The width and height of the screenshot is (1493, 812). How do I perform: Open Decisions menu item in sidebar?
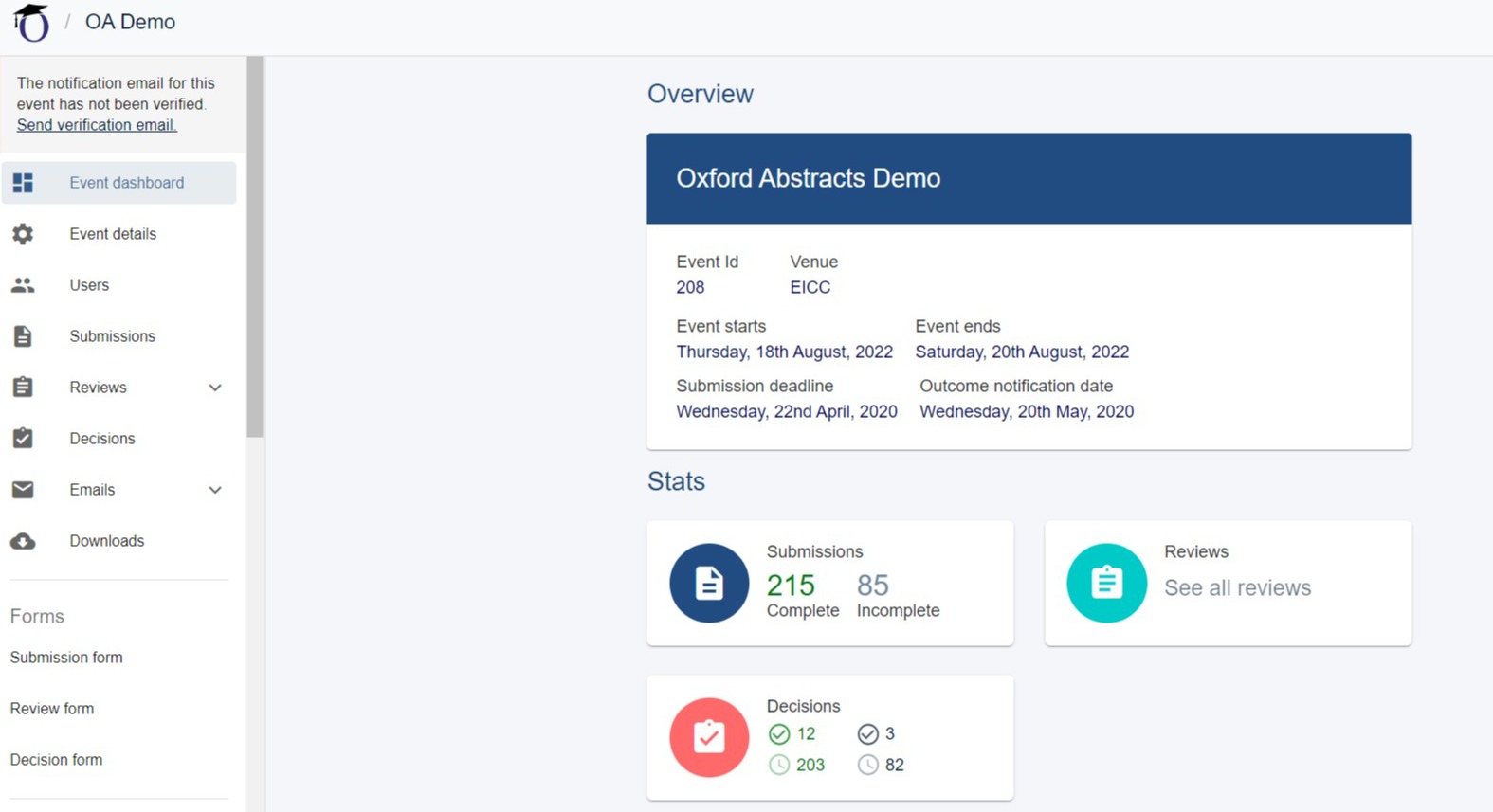(119, 439)
